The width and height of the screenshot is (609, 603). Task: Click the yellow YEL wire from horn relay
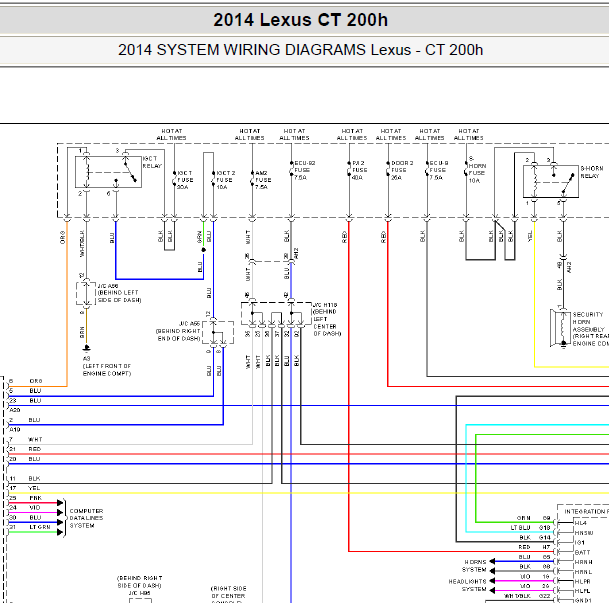[534, 295]
